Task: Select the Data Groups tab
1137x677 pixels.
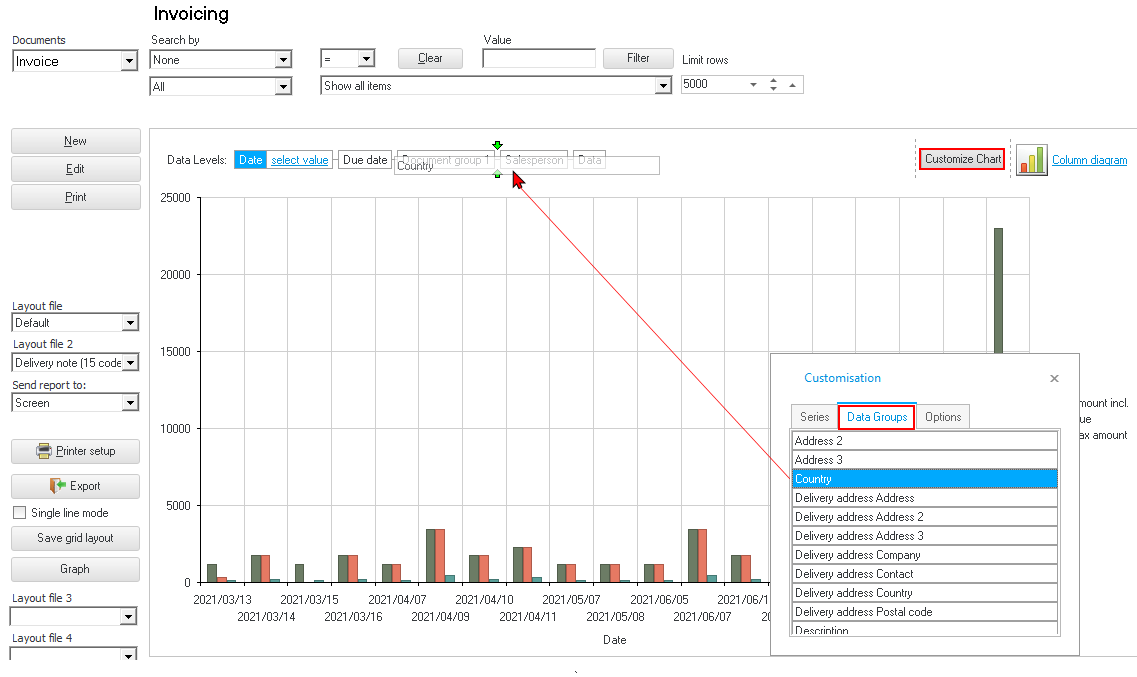Action: click(877, 417)
